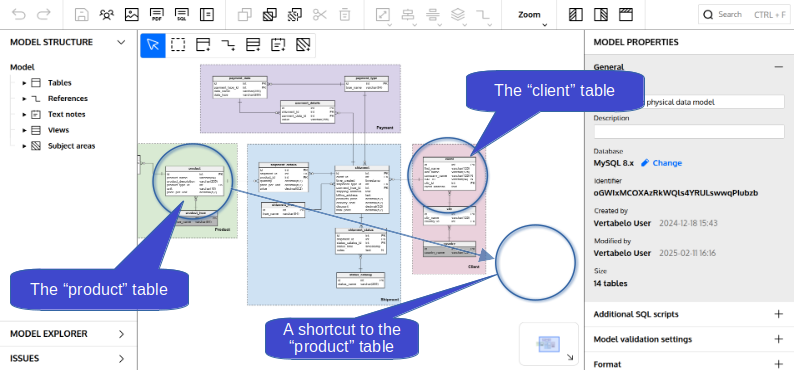Click the Description input field
794x370 pixels.
pyautogui.click(x=689, y=132)
